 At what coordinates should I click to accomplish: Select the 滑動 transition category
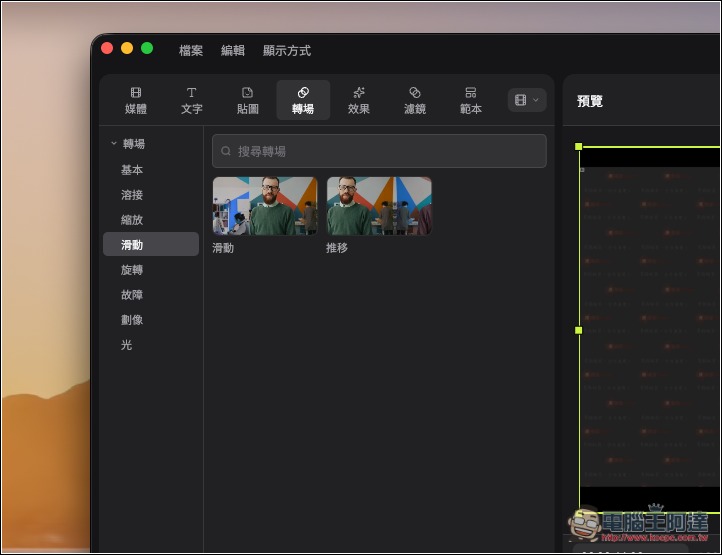(x=151, y=244)
